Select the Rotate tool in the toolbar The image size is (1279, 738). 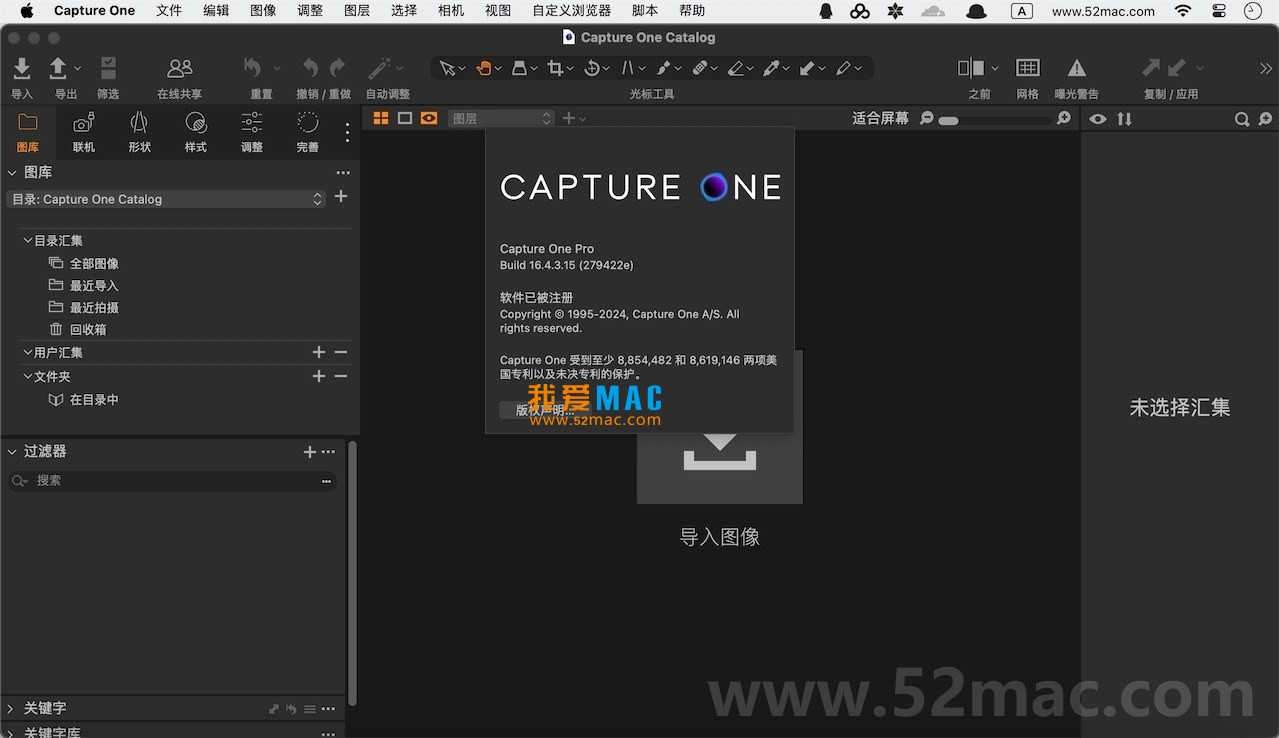point(594,68)
